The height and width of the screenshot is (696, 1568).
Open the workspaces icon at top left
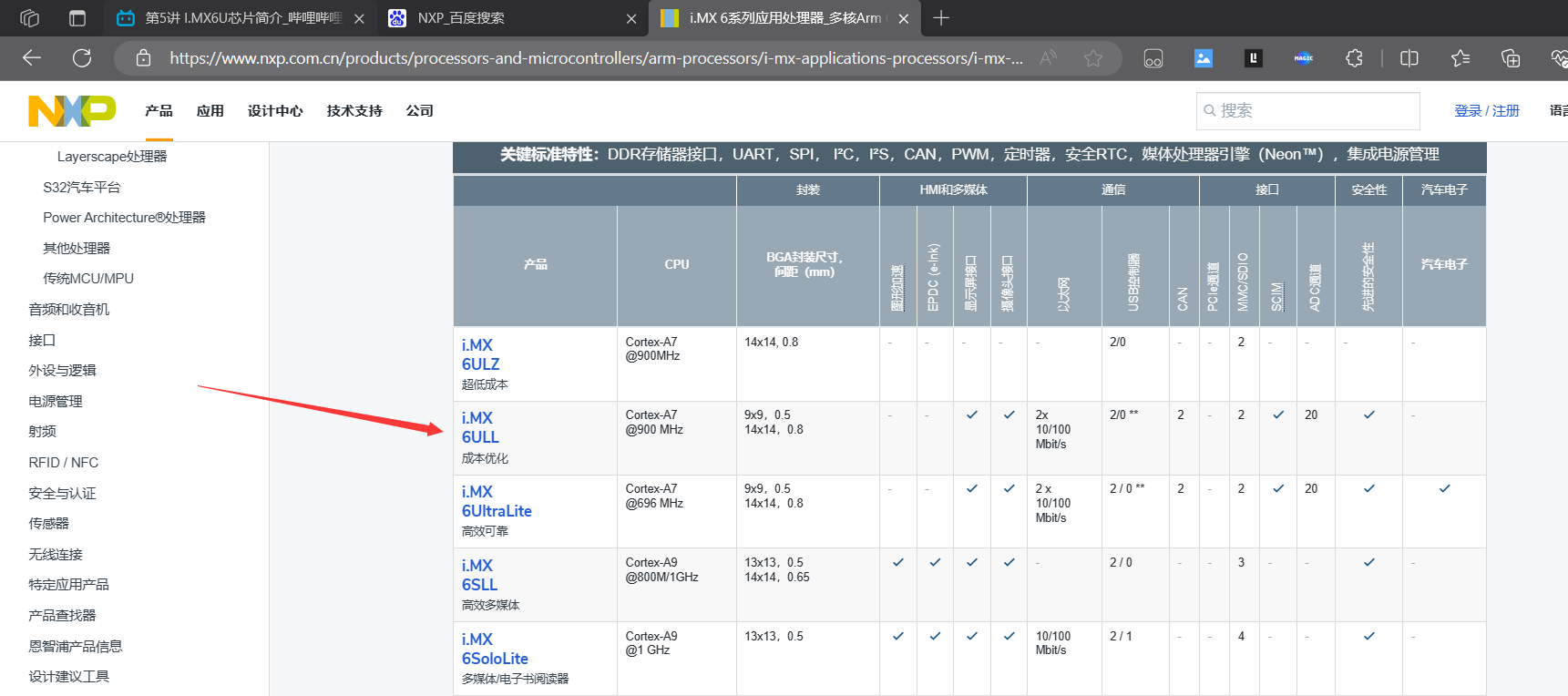[29, 18]
